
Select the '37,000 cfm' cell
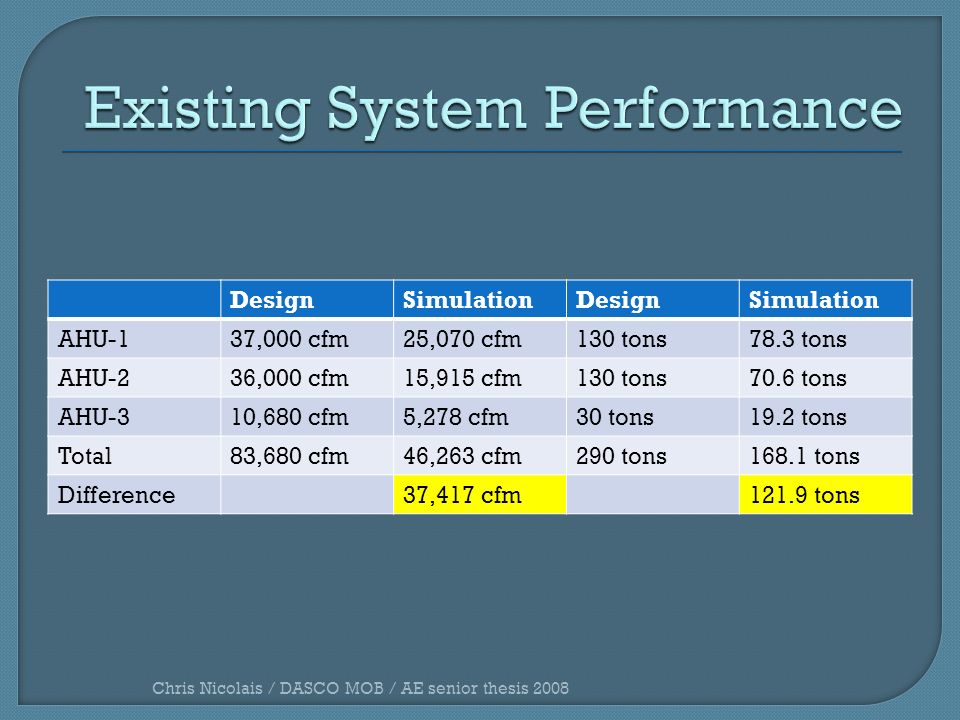(x=307, y=339)
